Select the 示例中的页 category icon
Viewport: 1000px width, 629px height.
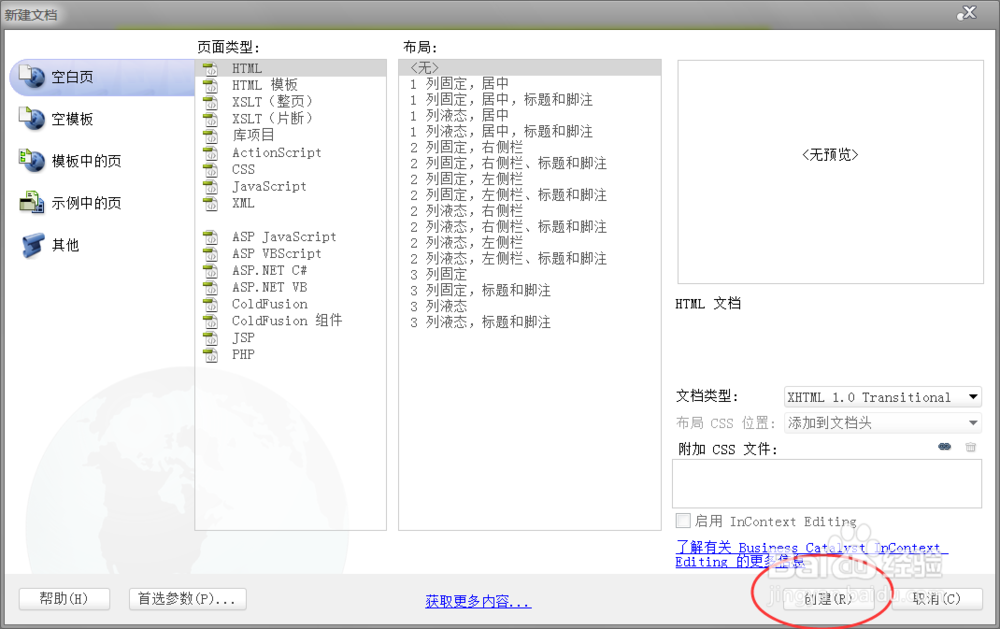31,202
